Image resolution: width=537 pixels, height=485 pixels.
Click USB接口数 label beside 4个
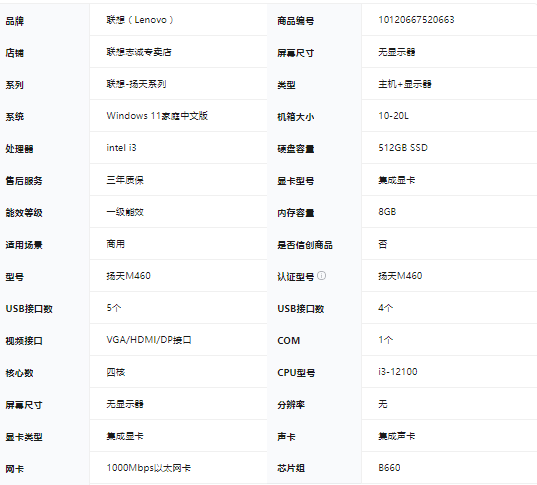[301, 309]
